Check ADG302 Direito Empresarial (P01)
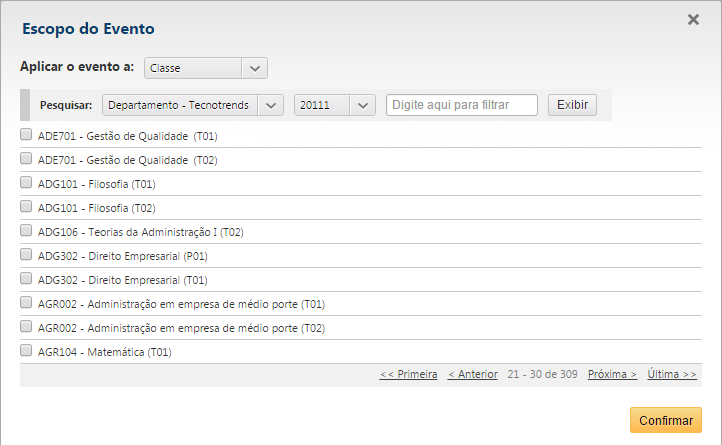The width and height of the screenshot is (722, 445). point(26,255)
